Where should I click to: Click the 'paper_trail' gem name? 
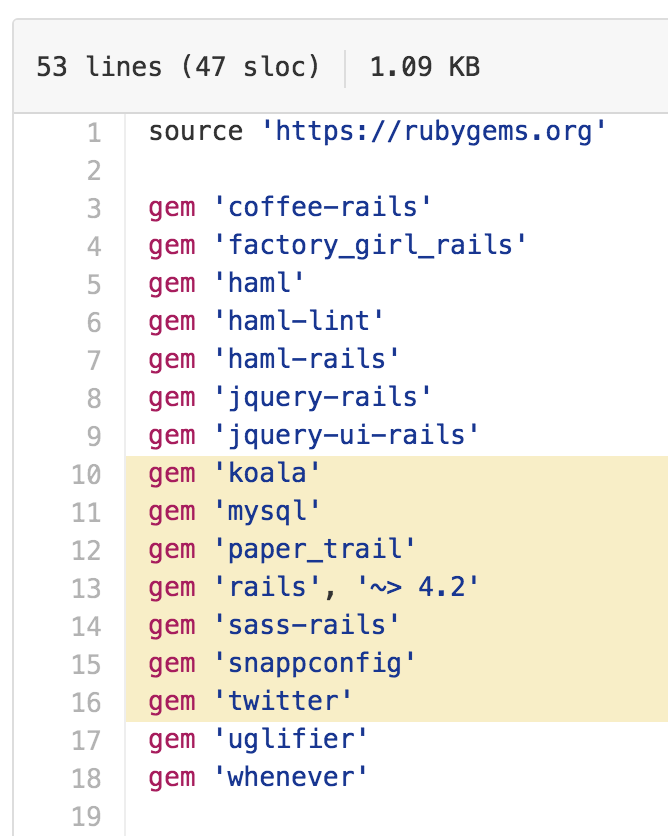[x=315, y=549]
